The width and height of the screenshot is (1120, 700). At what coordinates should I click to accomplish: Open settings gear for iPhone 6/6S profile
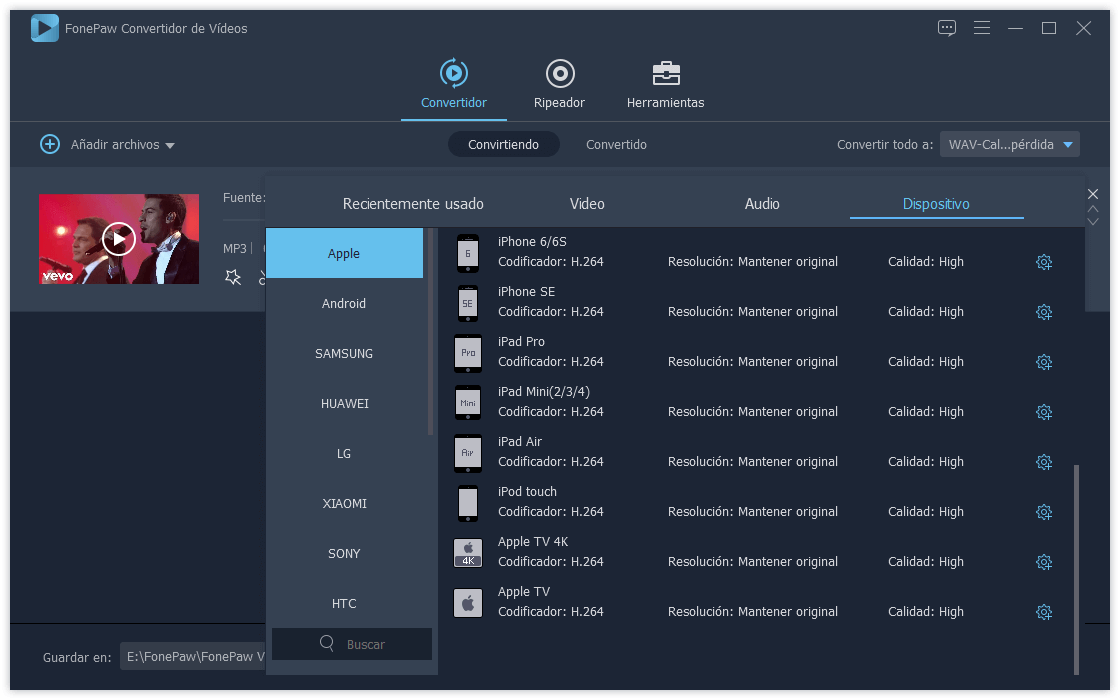(1044, 262)
